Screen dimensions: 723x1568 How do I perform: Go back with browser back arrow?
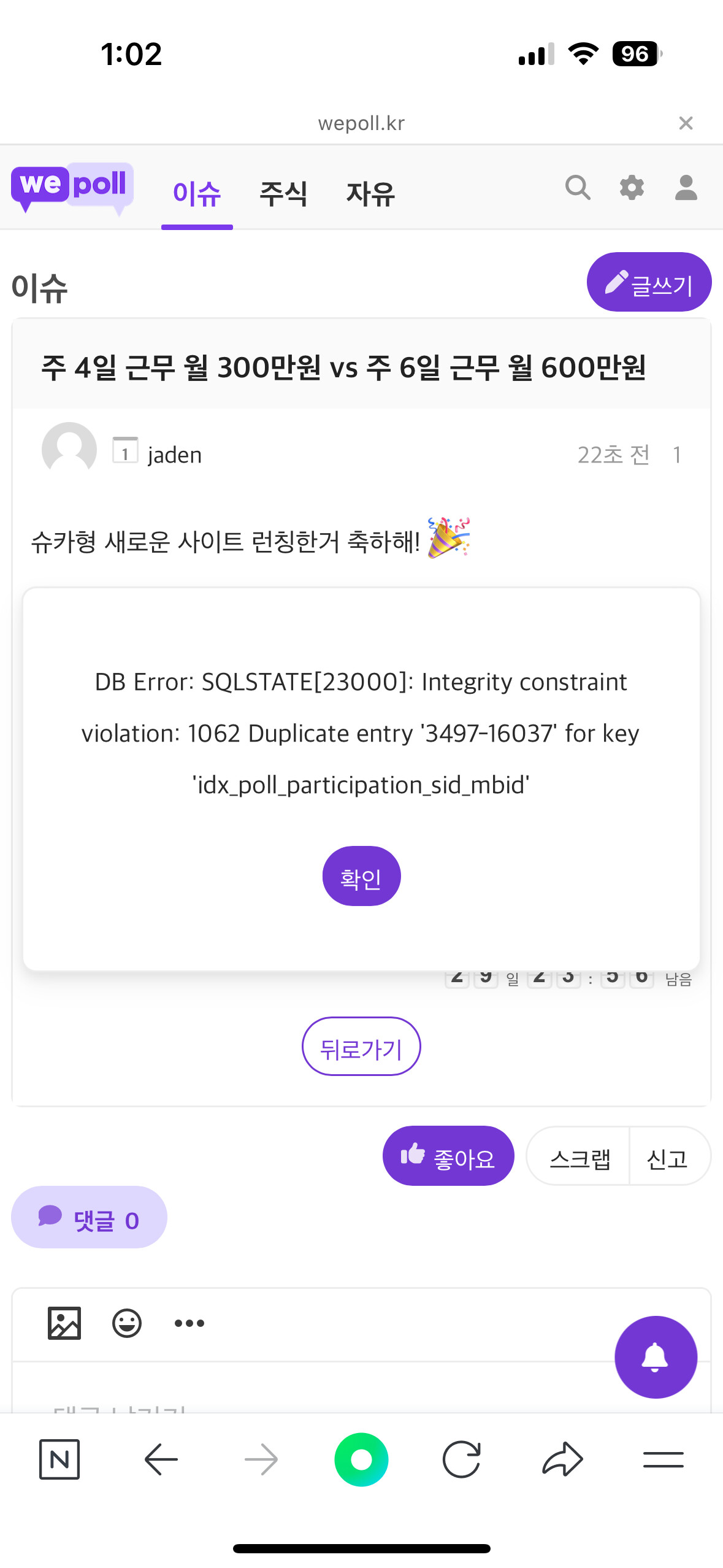click(161, 1459)
